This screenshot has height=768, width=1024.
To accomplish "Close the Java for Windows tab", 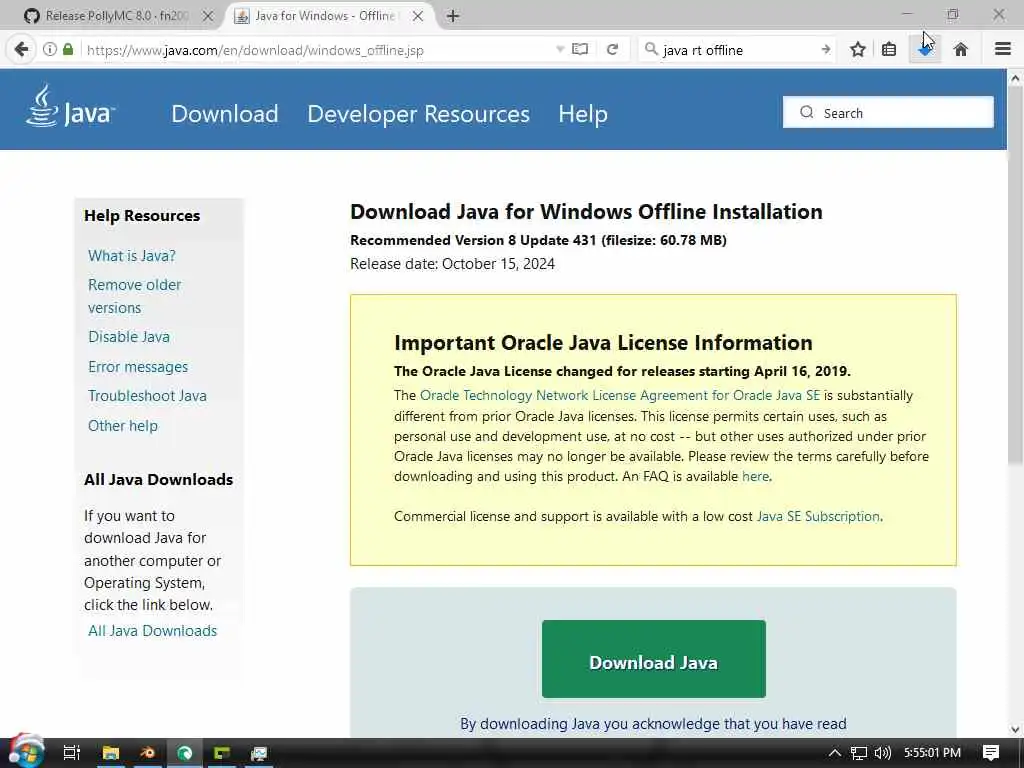I will point(418,16).
